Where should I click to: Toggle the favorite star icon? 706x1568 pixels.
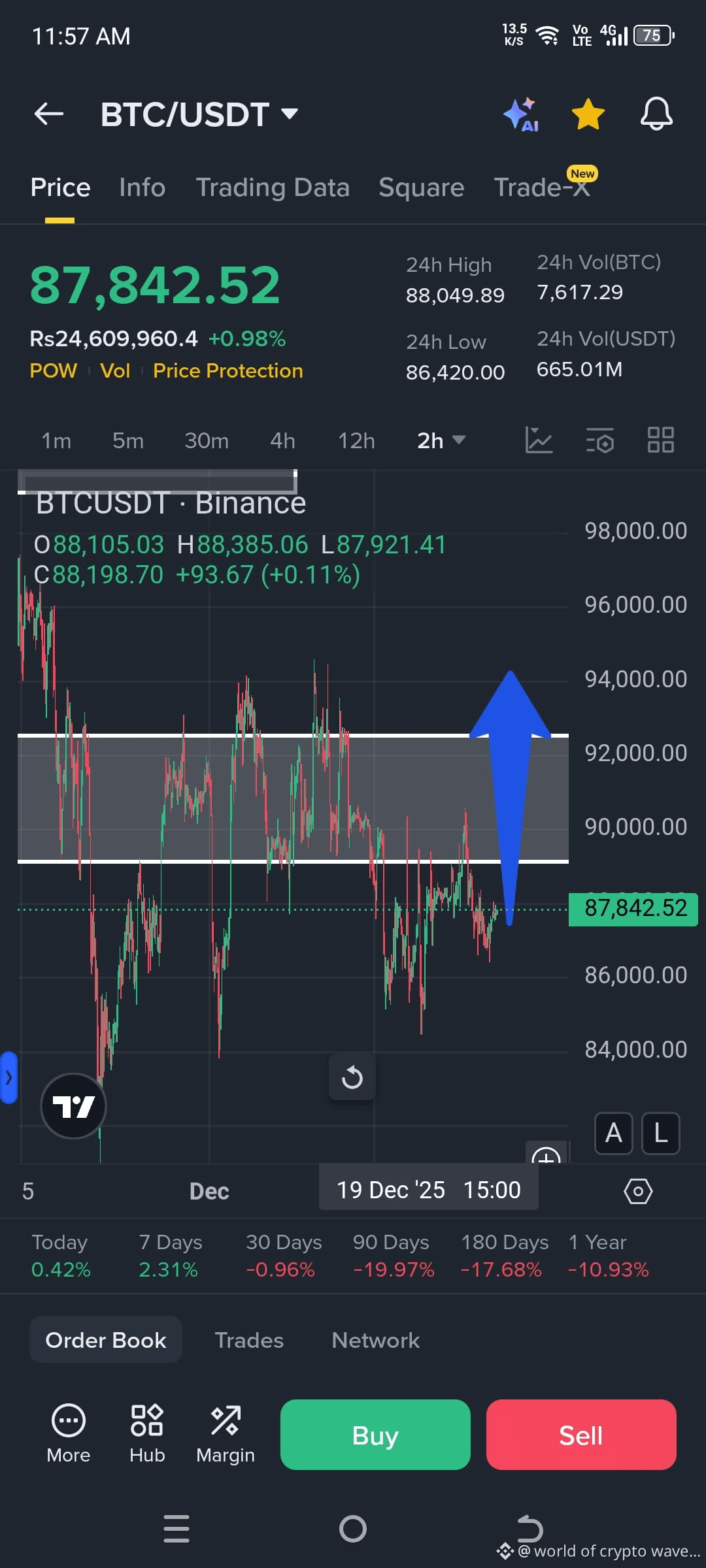coord(588,114)
